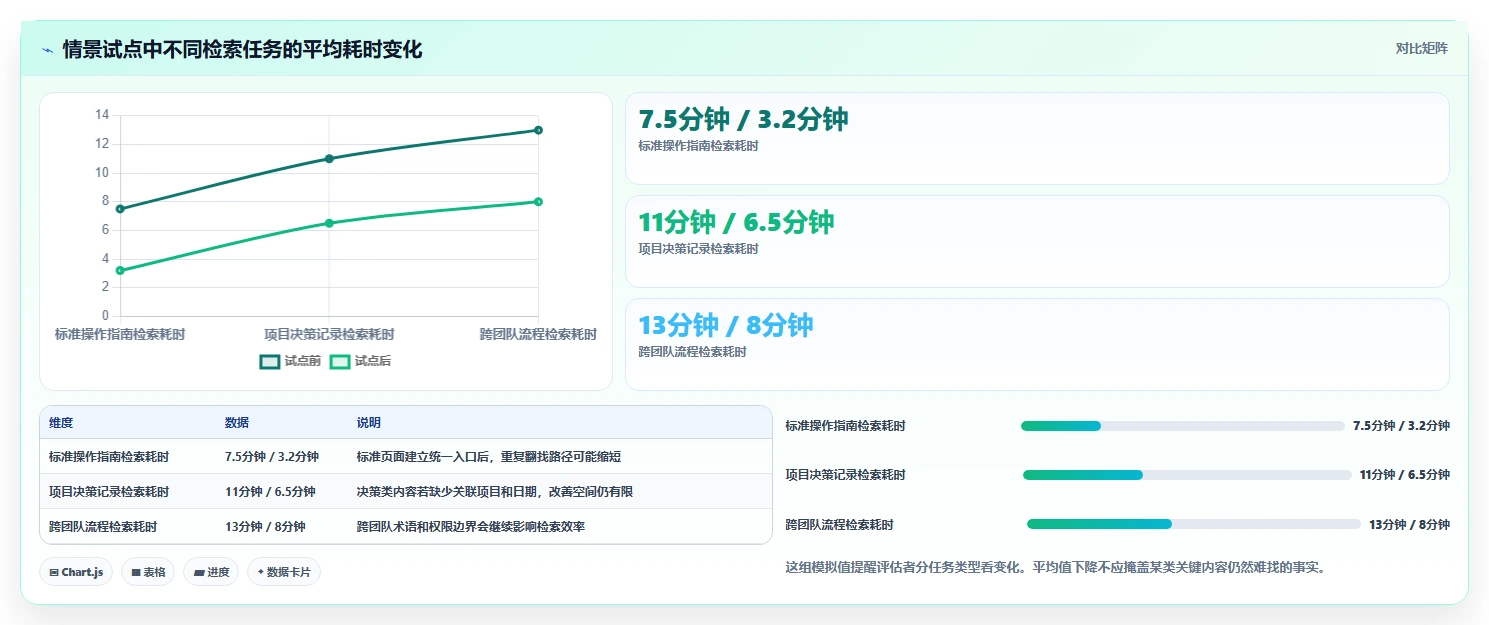Viewport: 1489px width, 625px height.
Task: Toggle the 试点前 legend item
Action: coord(290,361)
